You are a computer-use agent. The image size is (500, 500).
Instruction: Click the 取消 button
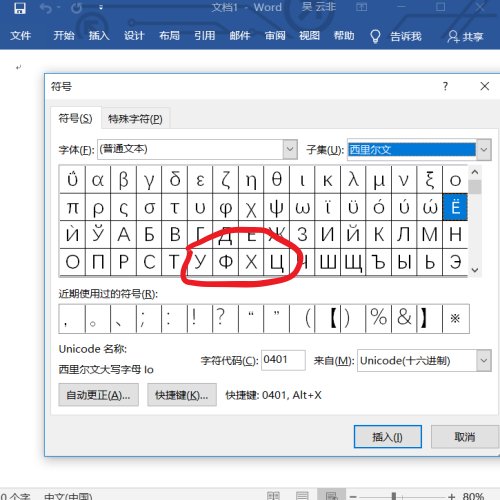tap(465, 437)
